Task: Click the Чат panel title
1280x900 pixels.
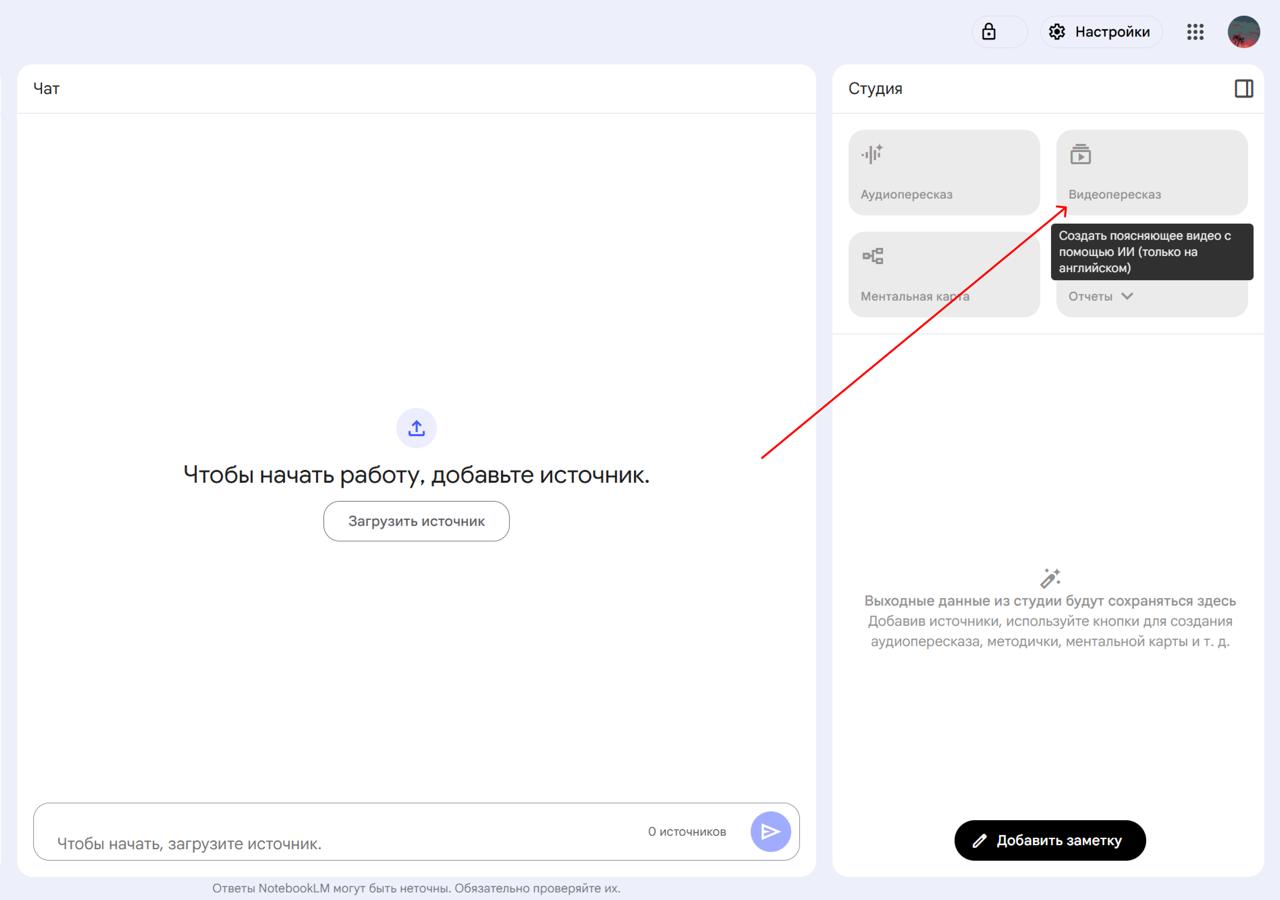Action: tap(46, 89)
